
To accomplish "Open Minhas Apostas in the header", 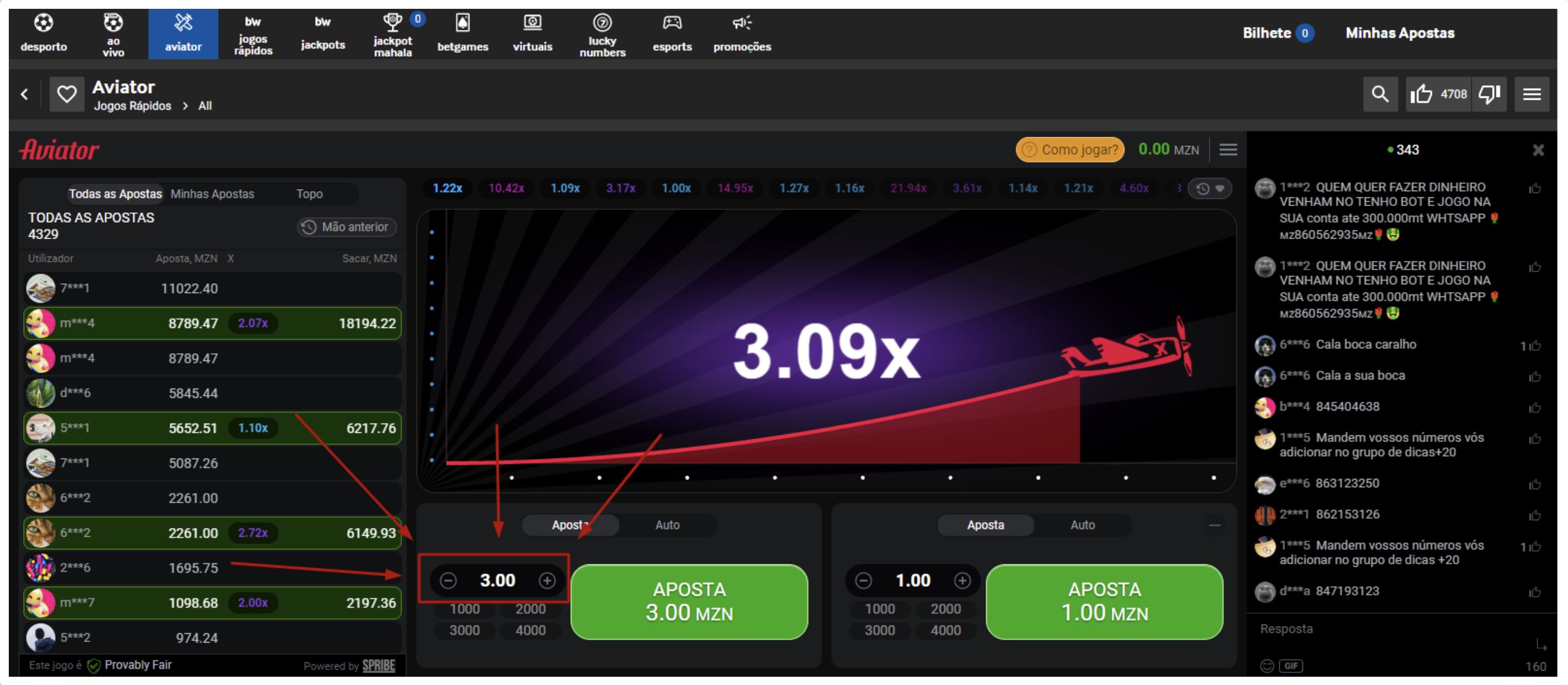I will click(x=1399, y=33).
